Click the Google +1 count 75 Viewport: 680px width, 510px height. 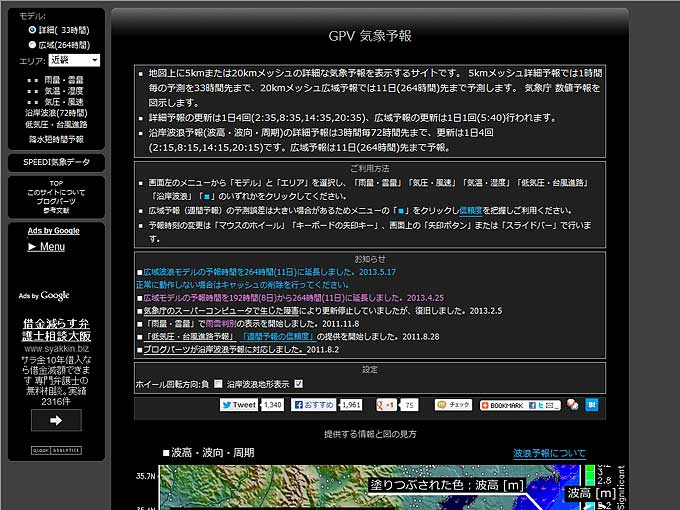point(409,405)
